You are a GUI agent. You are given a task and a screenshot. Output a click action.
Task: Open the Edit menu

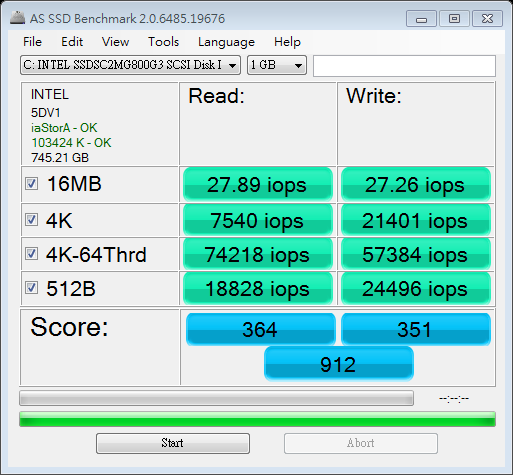point(72,42)
